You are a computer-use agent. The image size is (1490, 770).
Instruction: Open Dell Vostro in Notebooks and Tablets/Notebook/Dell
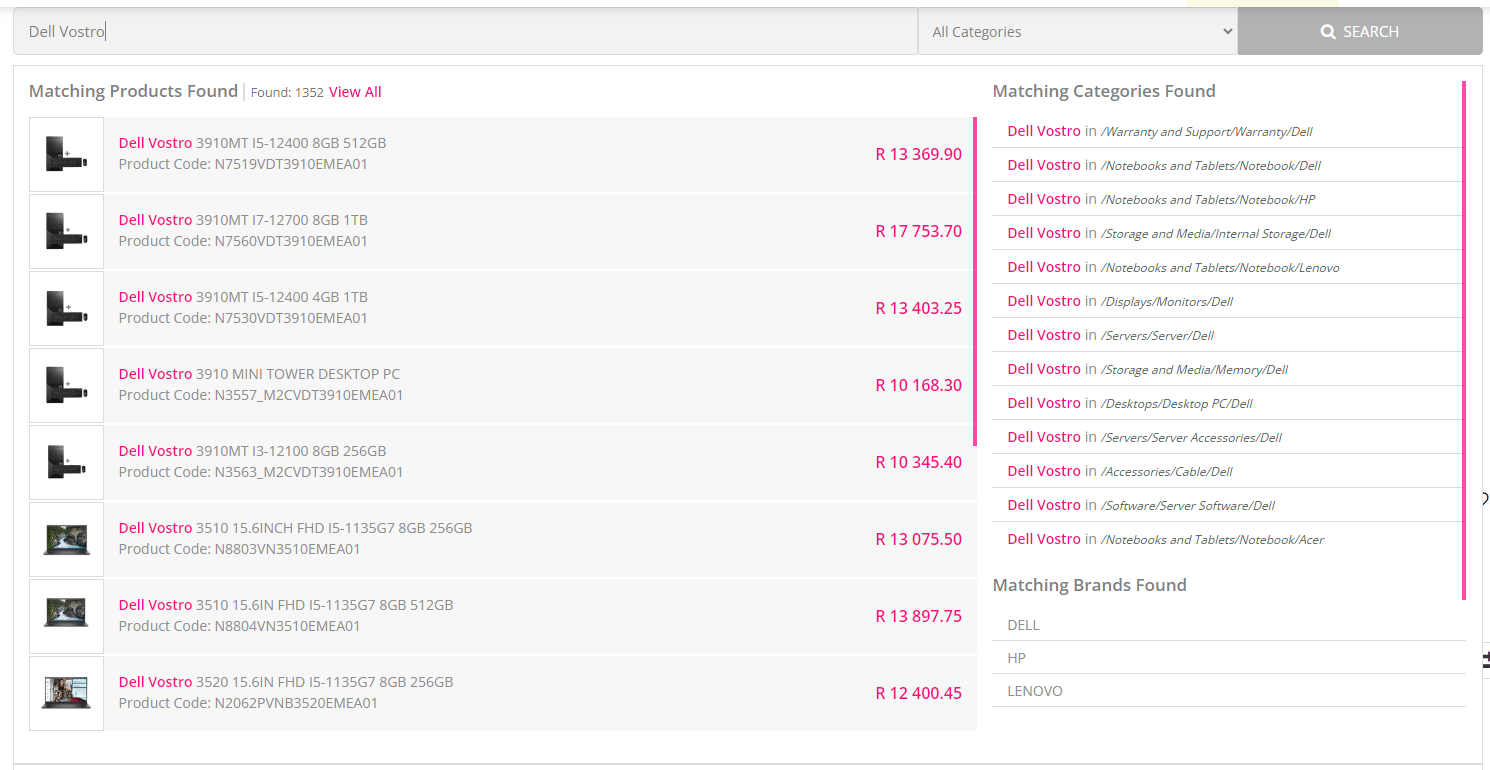pyautogui.click(x=1164, y=165)
